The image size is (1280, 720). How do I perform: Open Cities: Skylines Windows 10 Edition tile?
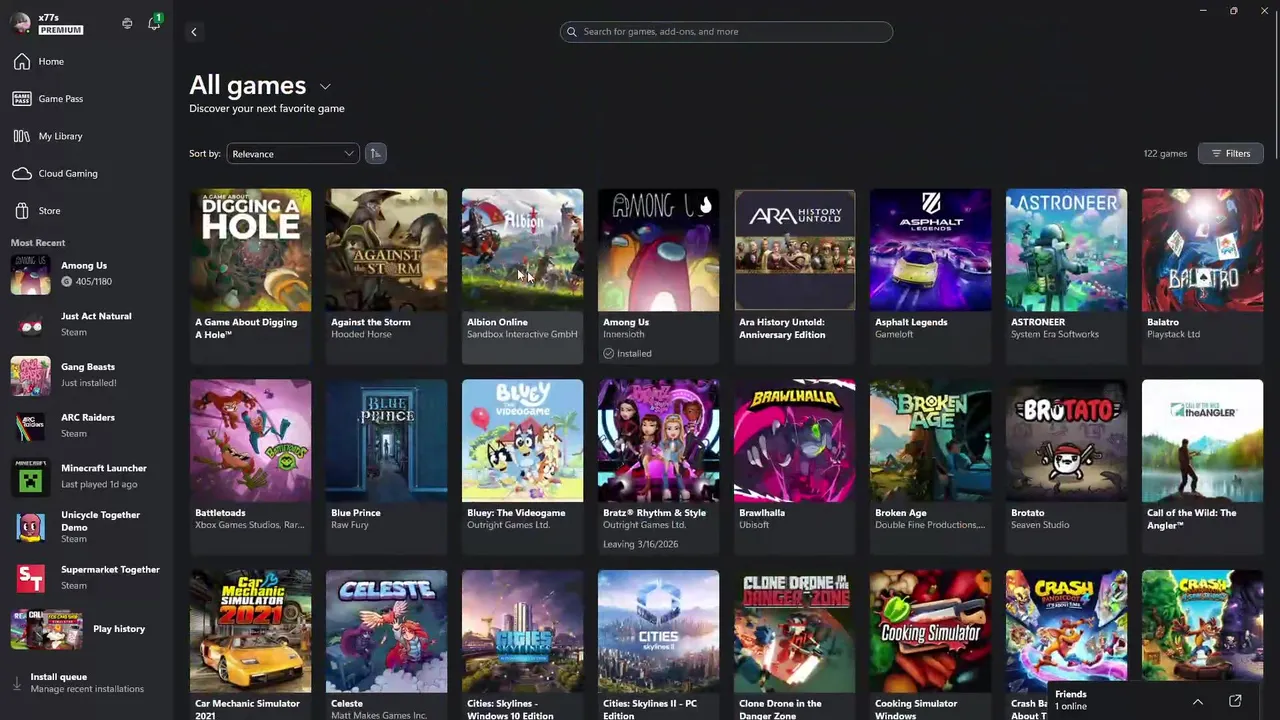pyautogui.click(x=522, y=645)
